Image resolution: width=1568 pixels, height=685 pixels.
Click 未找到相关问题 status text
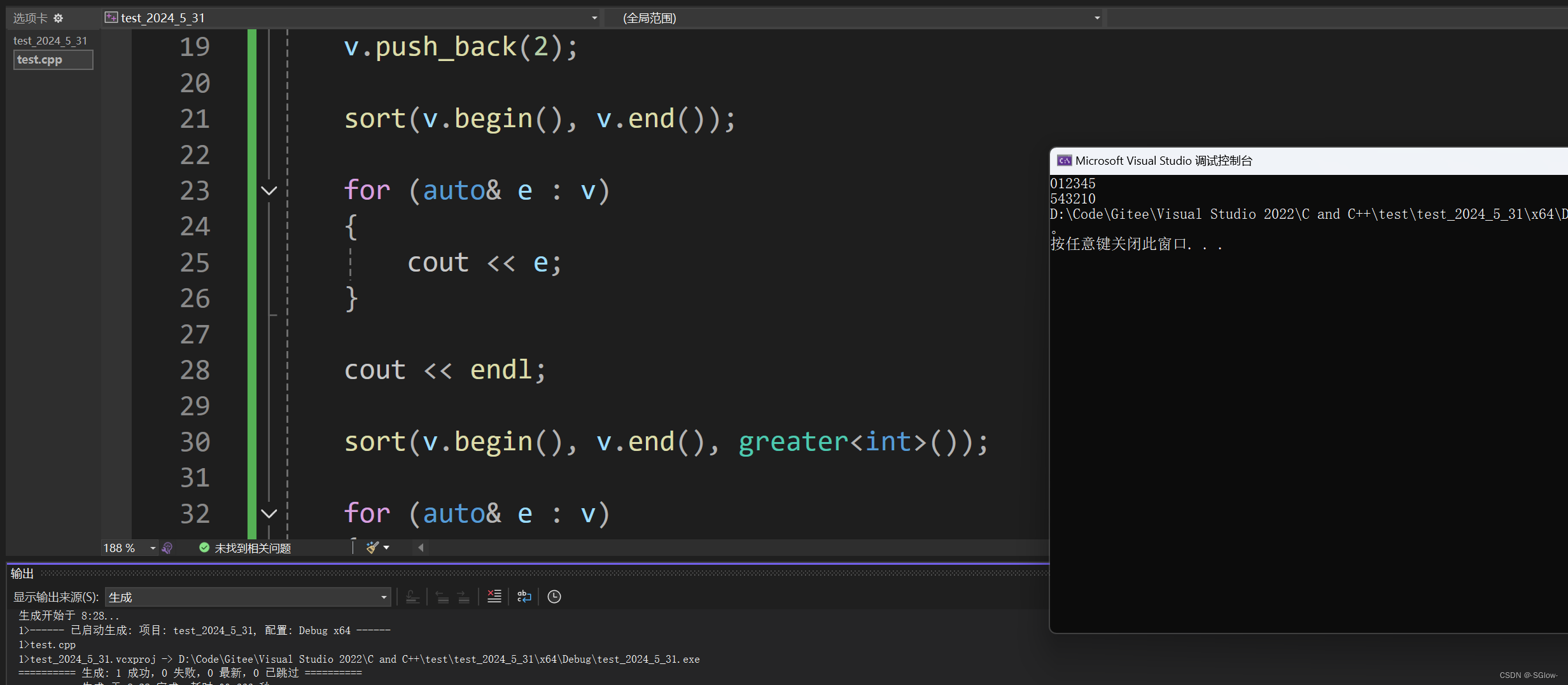point(253,548)
